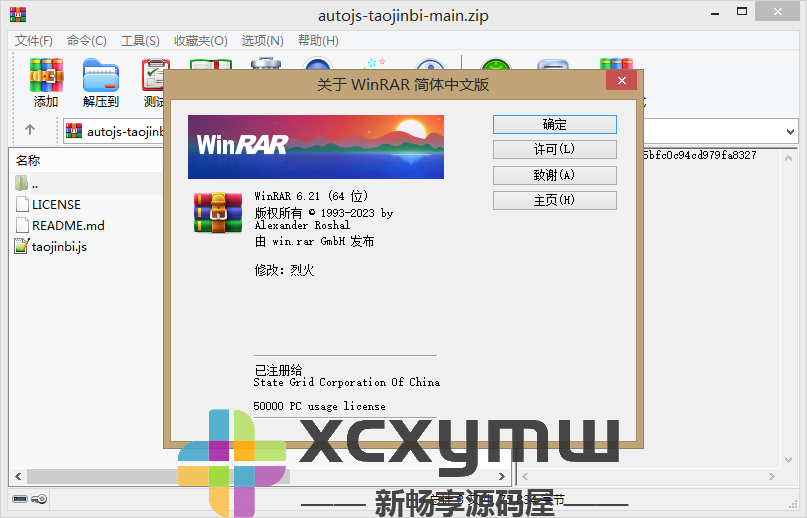This screenshot has width=807, height=518.
Task: Click the 许可(L) button
Action: tap(554, 149)
